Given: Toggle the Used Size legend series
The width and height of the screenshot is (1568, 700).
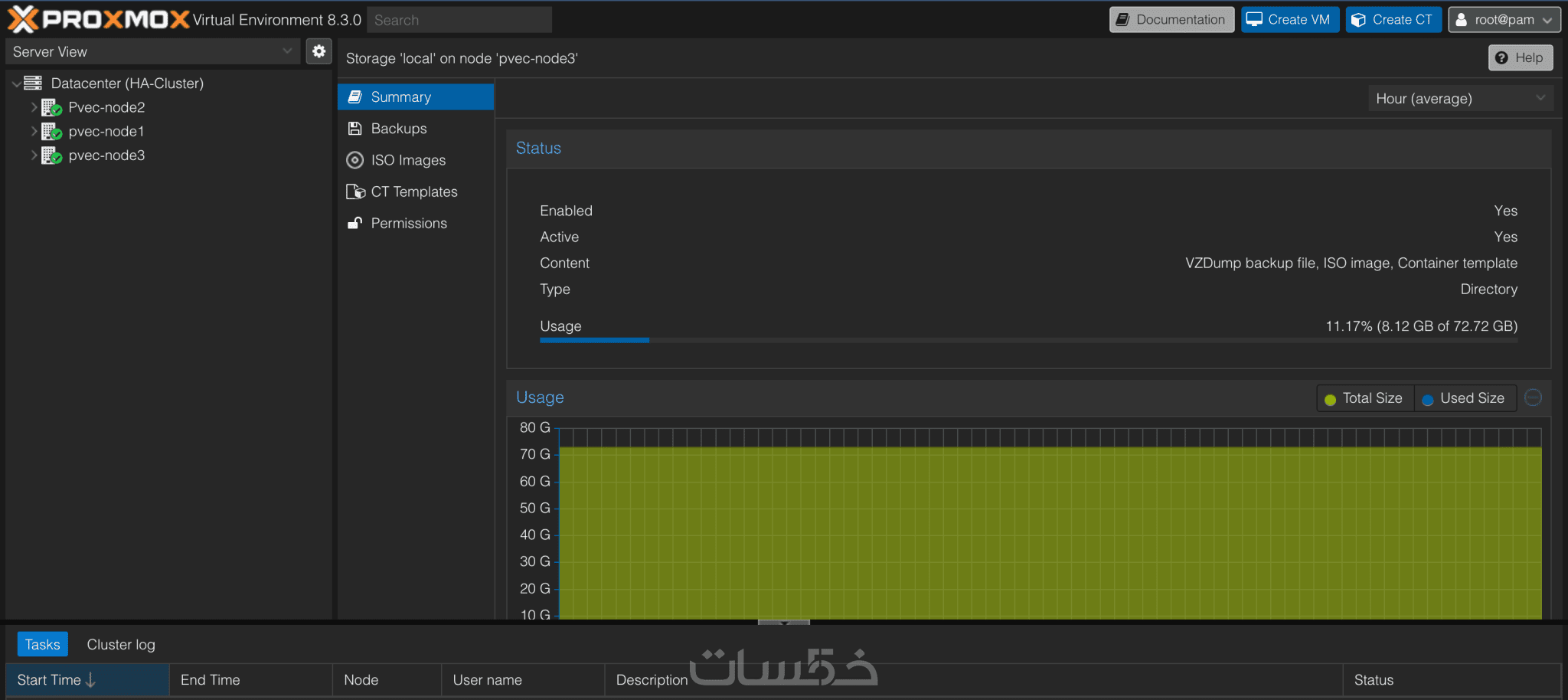Looking at the screenshot, I should pyautogui.click(x=1464, y=398).
